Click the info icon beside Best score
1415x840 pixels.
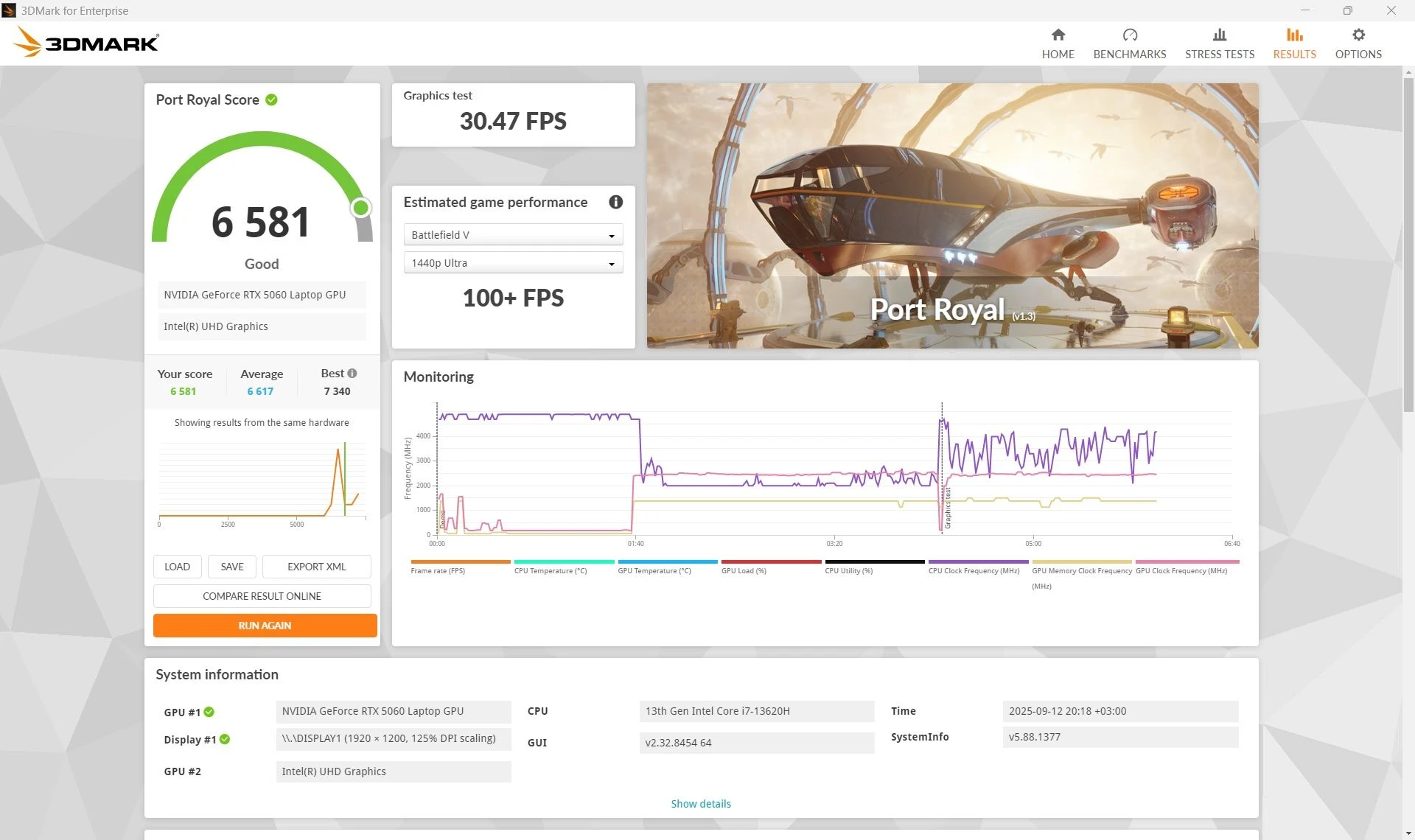click(352, 374)
